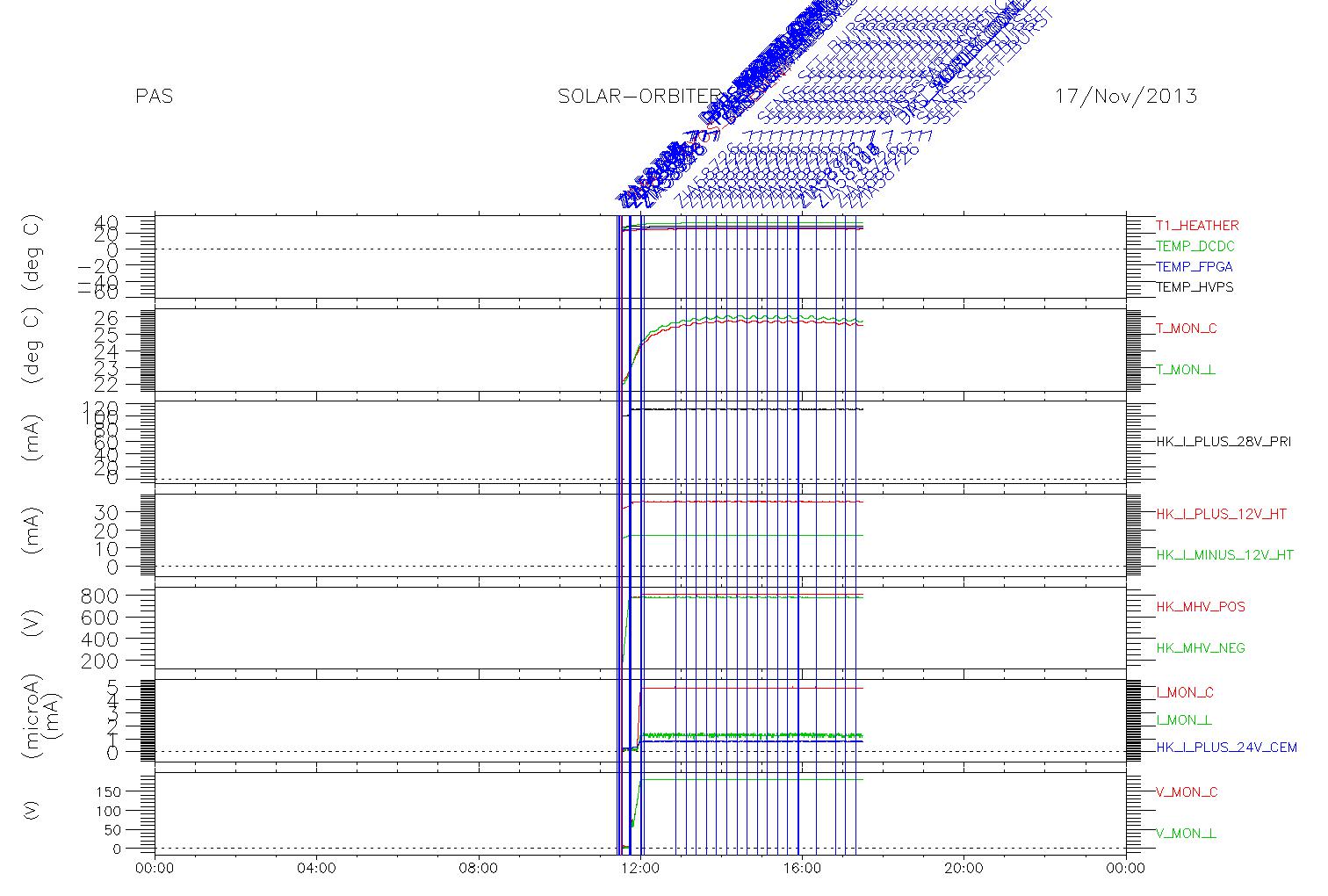The width and height of the screenshot is (1328, 896).
Task: Click the 04:00 time axis label
Action: pyautogui.click(x=316, y=869)
